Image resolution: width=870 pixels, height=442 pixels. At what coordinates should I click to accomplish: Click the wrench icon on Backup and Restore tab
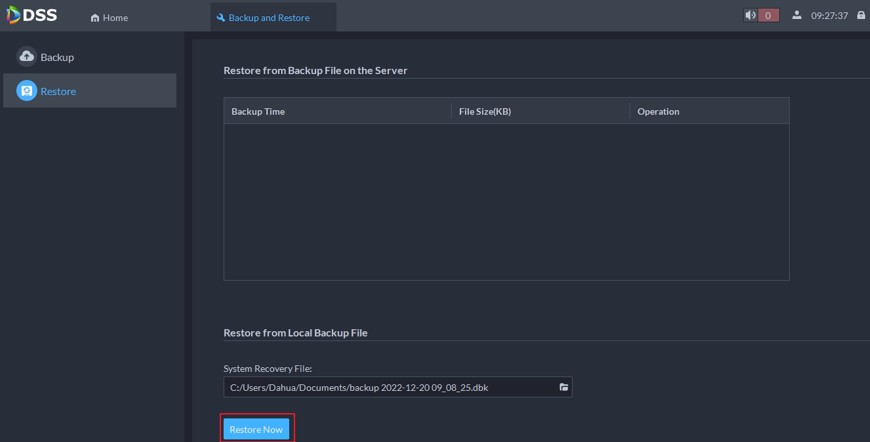(221, 18)
